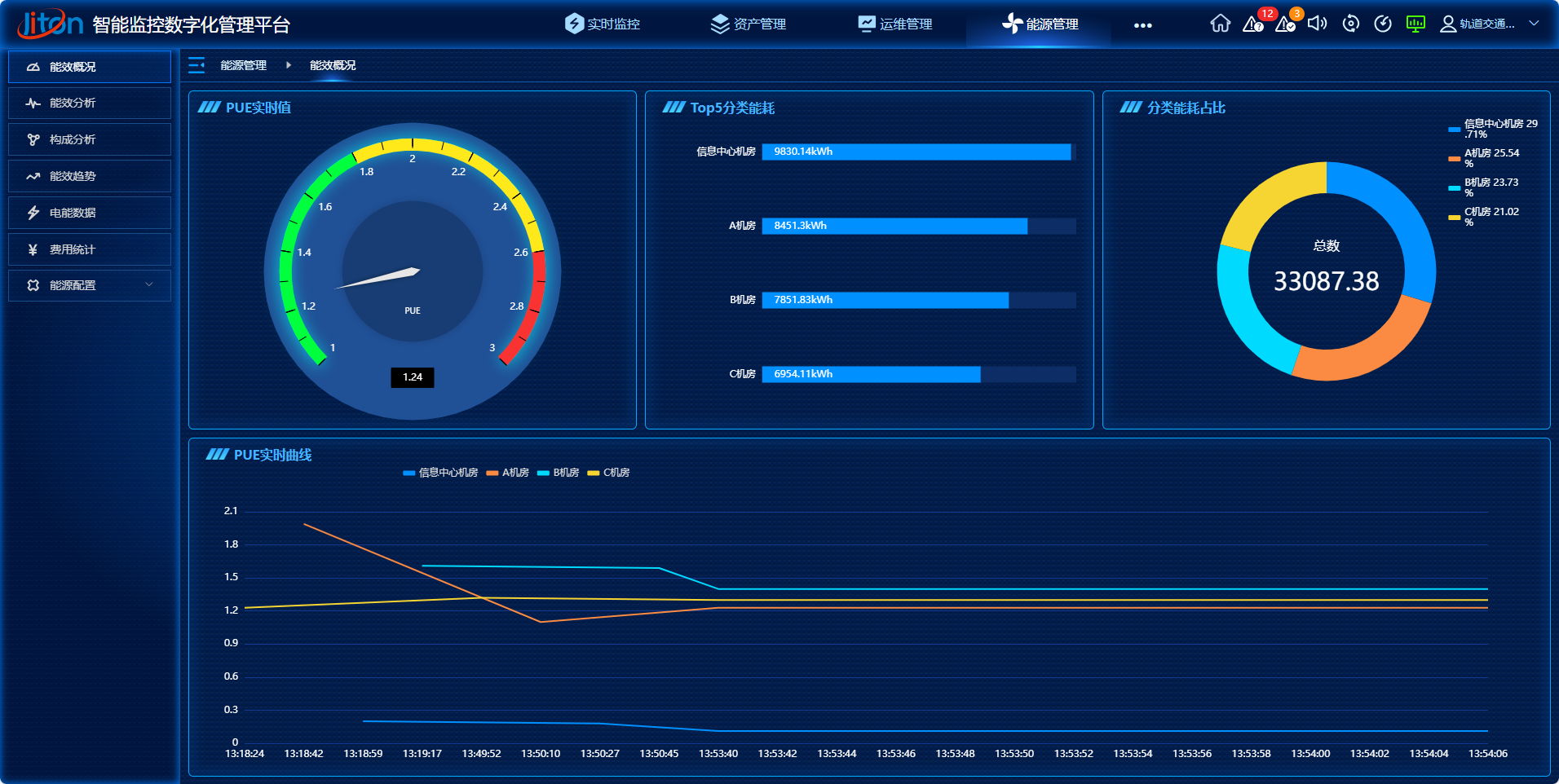This screenshot has height=784, width=1559.
Task: Mute the alarm sound speaker icon
Action: [1317, 24]
